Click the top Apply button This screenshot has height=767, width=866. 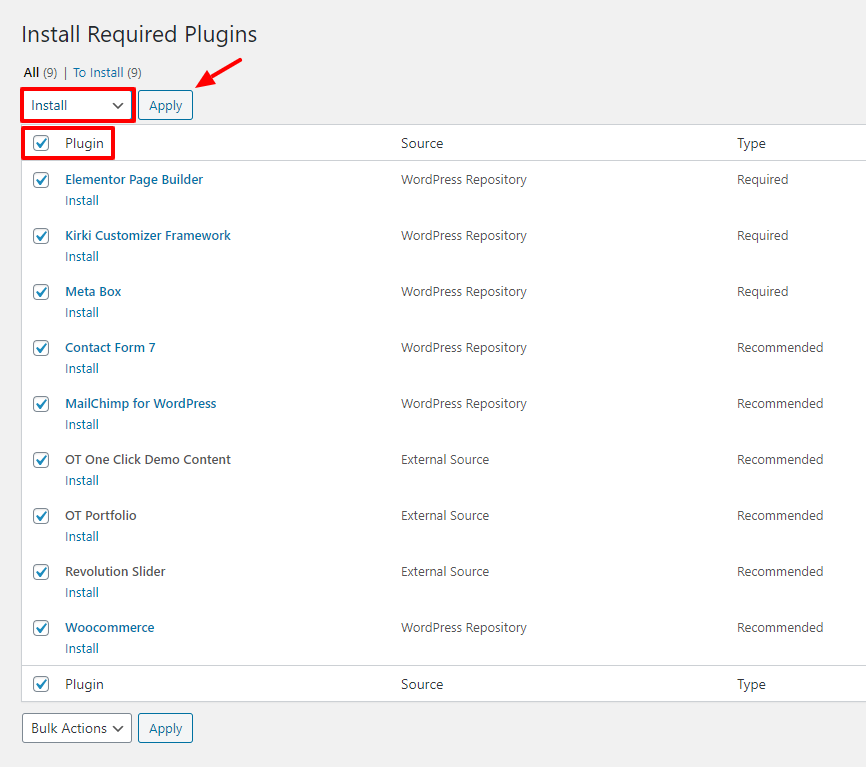[165, 105]
